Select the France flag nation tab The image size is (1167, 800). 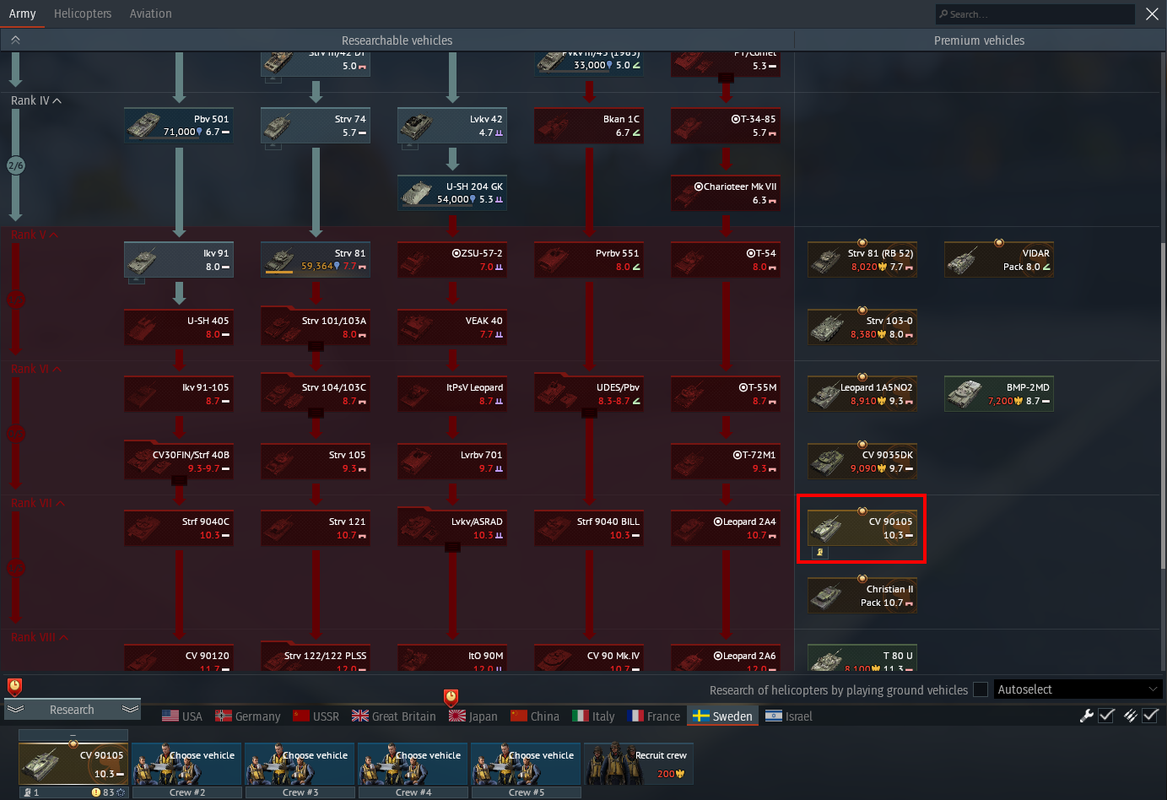tap(653, 716)
